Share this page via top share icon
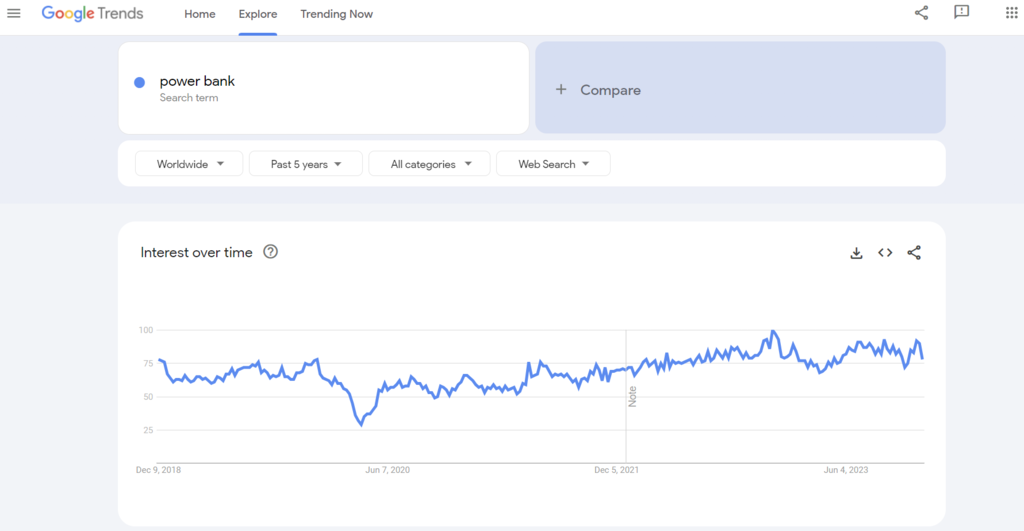Screen dimensions: 1024x531 pos(921,13)
